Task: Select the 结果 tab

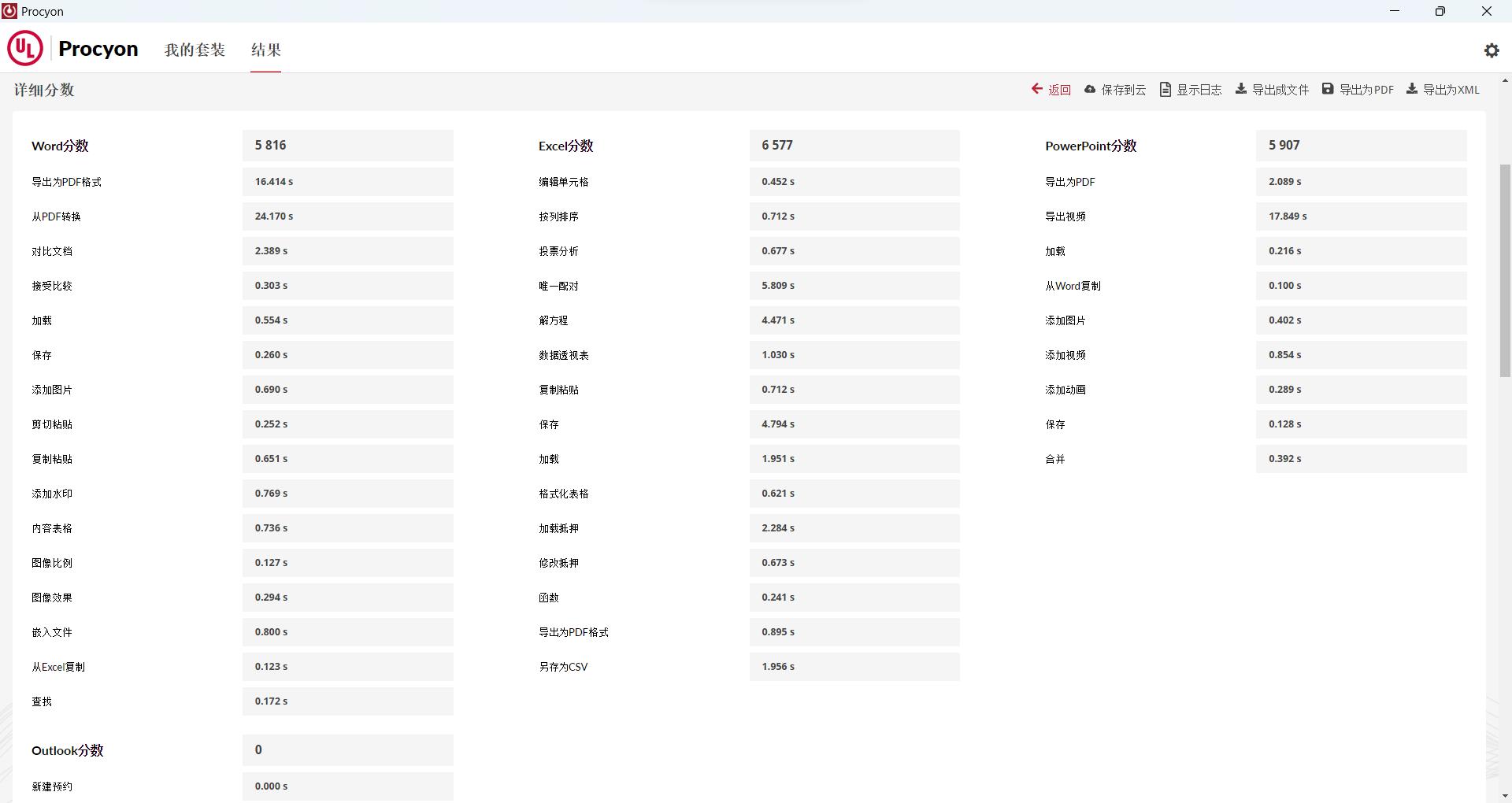Action: tap(265, 50)
